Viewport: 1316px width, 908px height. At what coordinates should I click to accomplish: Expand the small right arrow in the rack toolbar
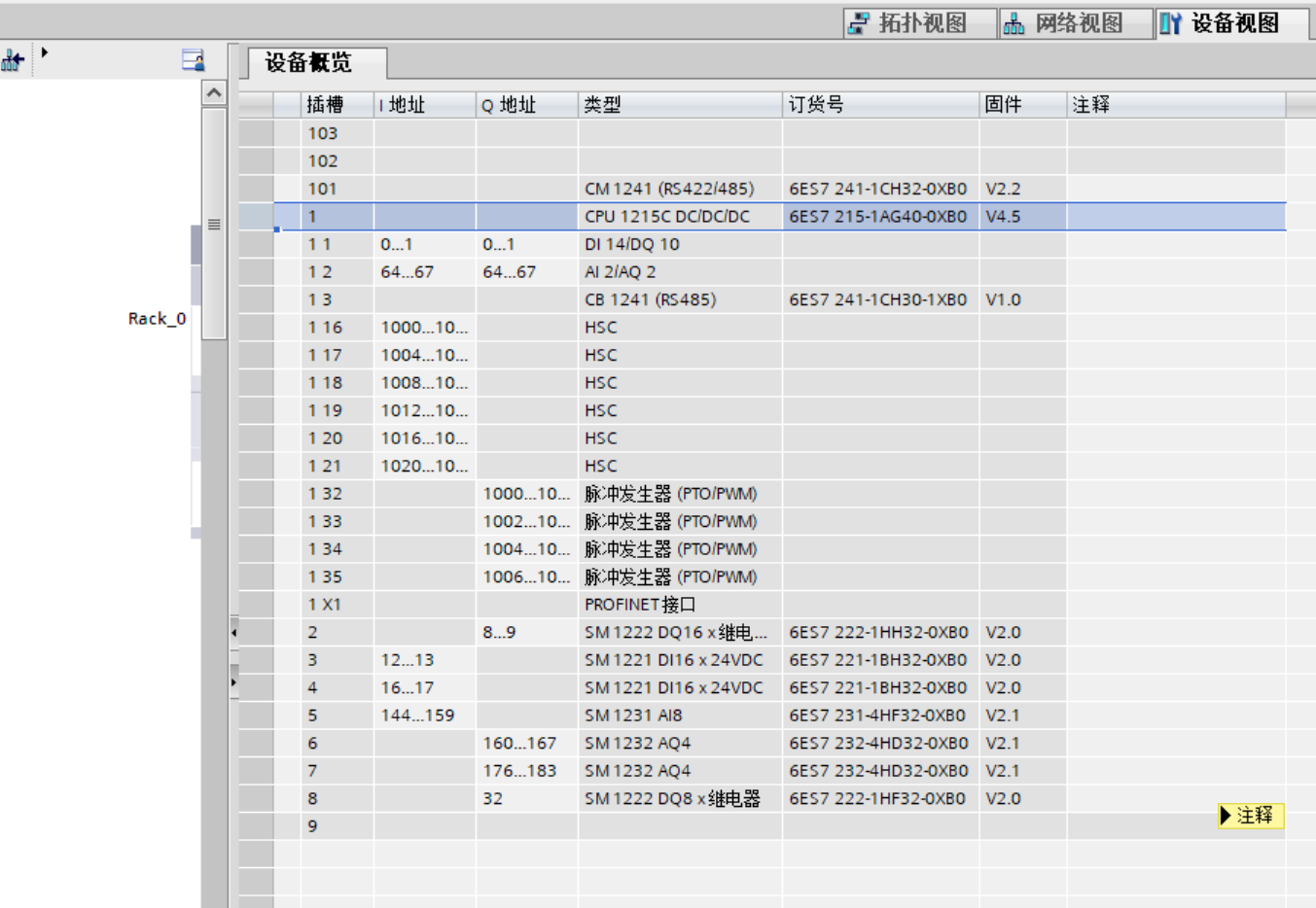(45, 52)
